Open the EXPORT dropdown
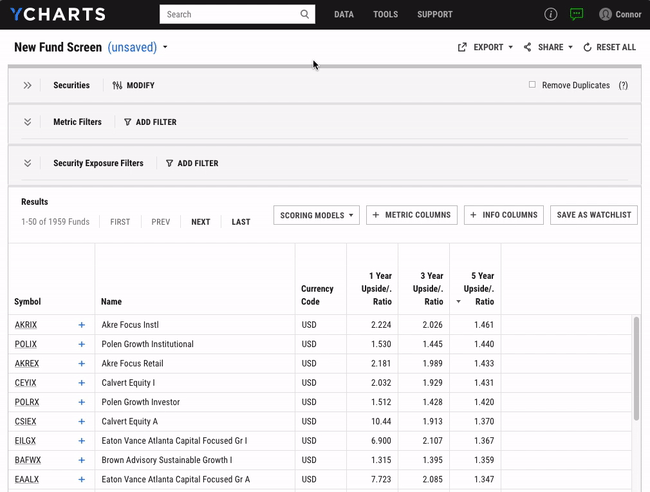The width and height of the screenshot is (650, 492). click(485, 47)
